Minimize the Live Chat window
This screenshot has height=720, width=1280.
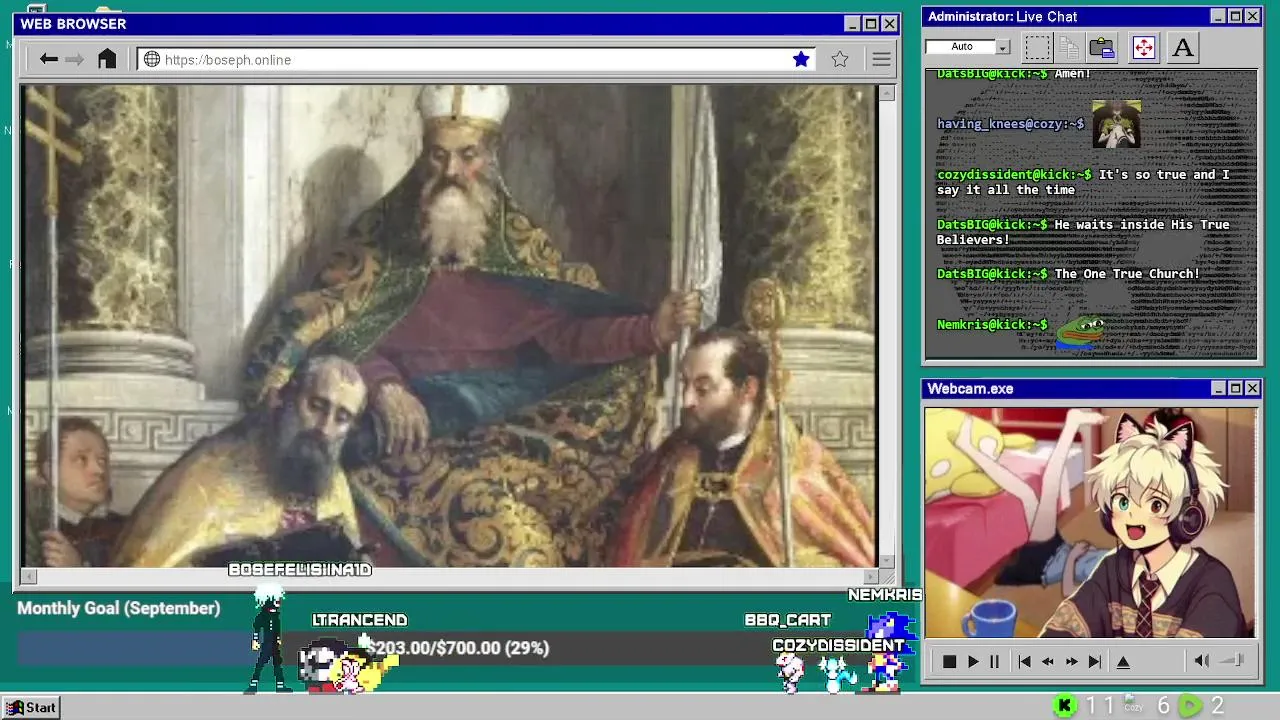coord(1217,16)
